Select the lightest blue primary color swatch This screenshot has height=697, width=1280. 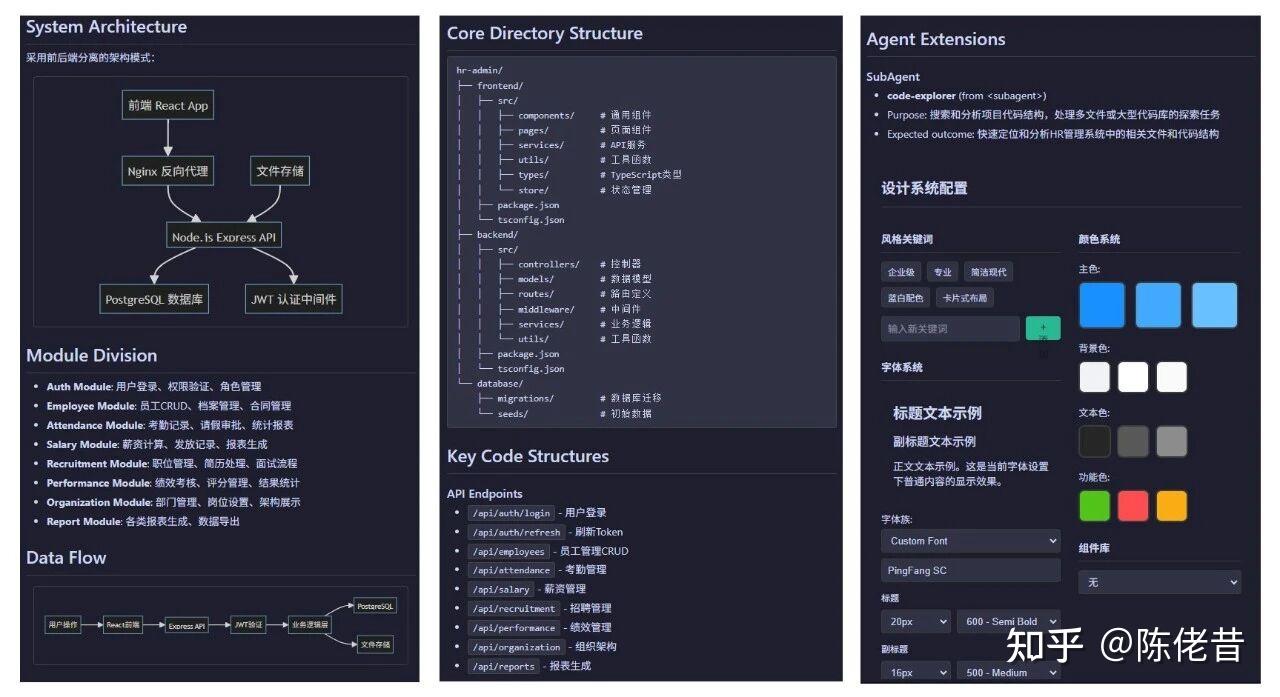1214,305
